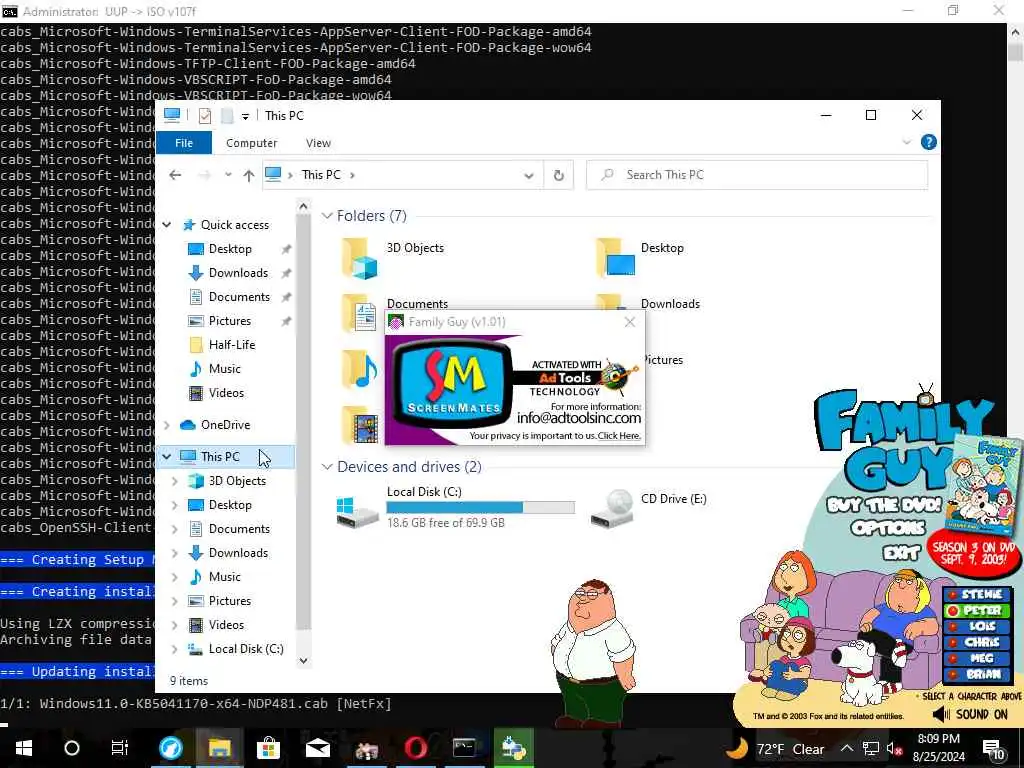The image size is (1024, 768).
Task: Click Peter Griffin screenmate character
Action: point(592,653)
